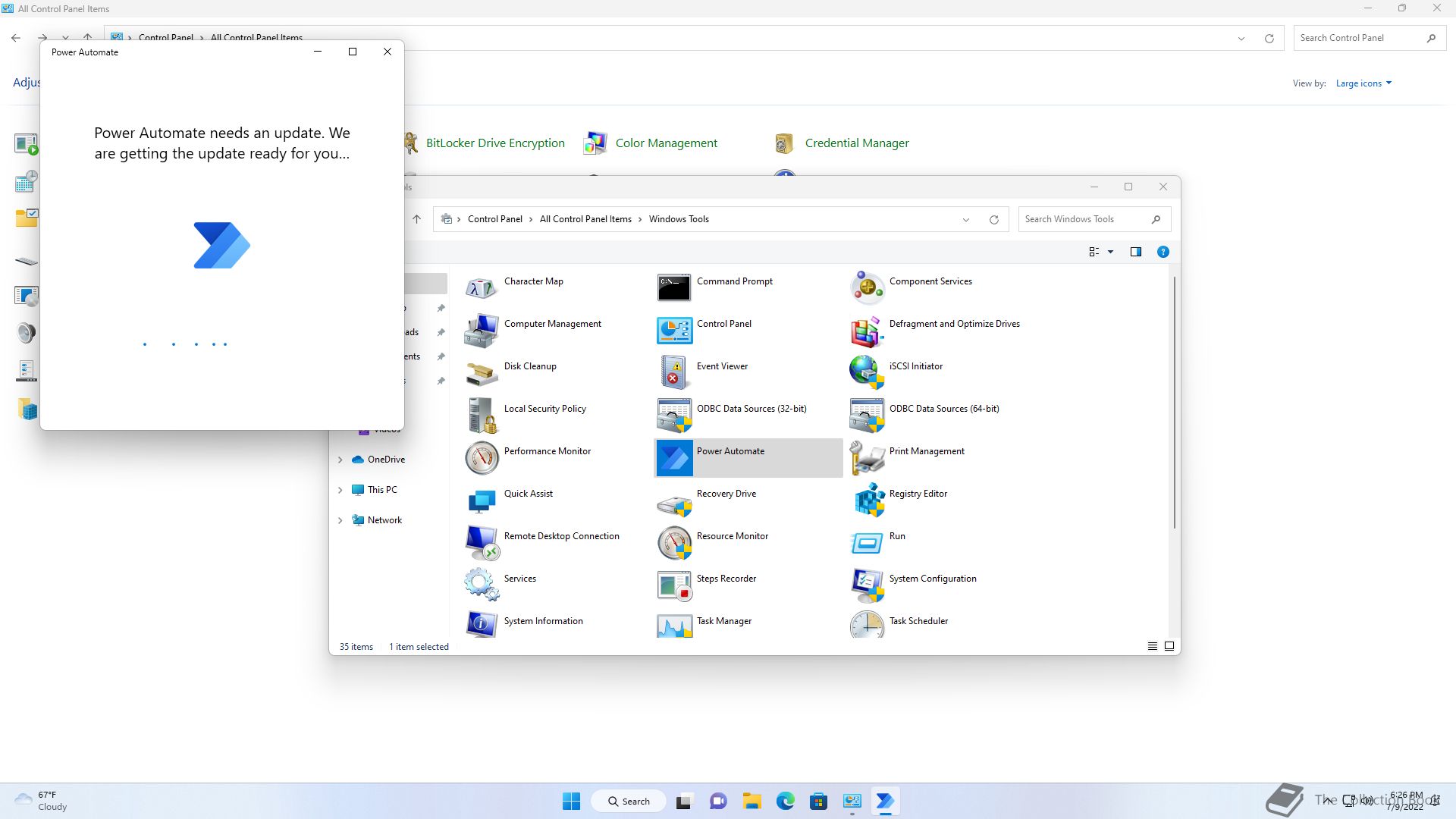
Task: Open Microsoft Store from taskbar
Action: (x=818, y=801)
